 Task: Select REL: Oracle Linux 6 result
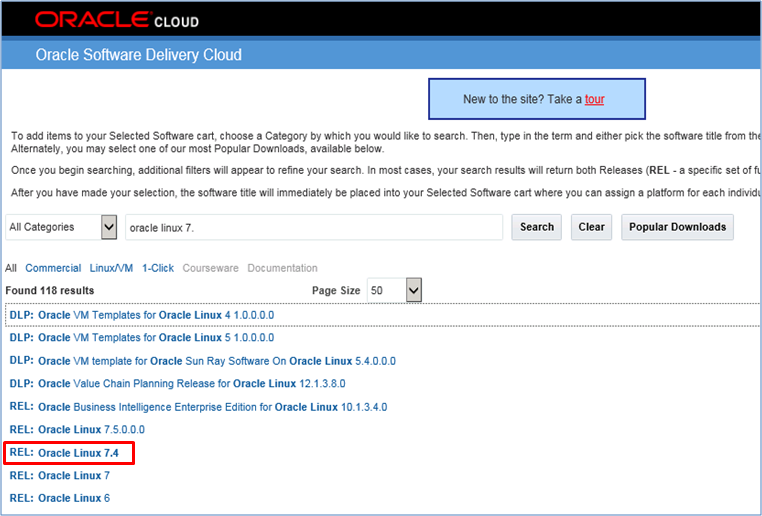pyautogui.click(x=60, y=498)
